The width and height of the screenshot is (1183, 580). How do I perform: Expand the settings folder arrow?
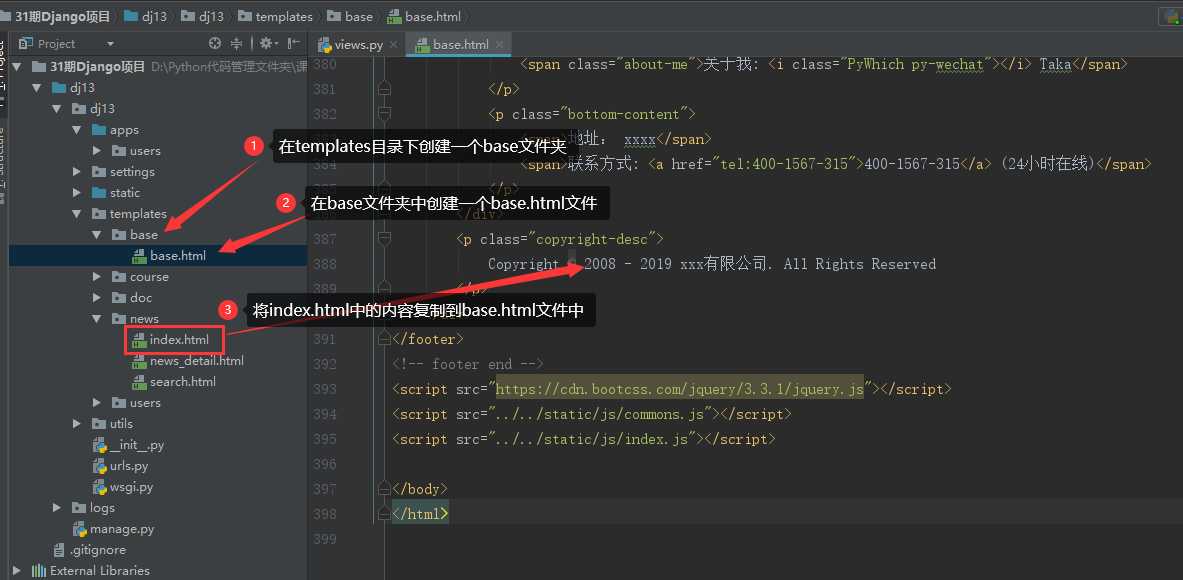click(76, 172)
